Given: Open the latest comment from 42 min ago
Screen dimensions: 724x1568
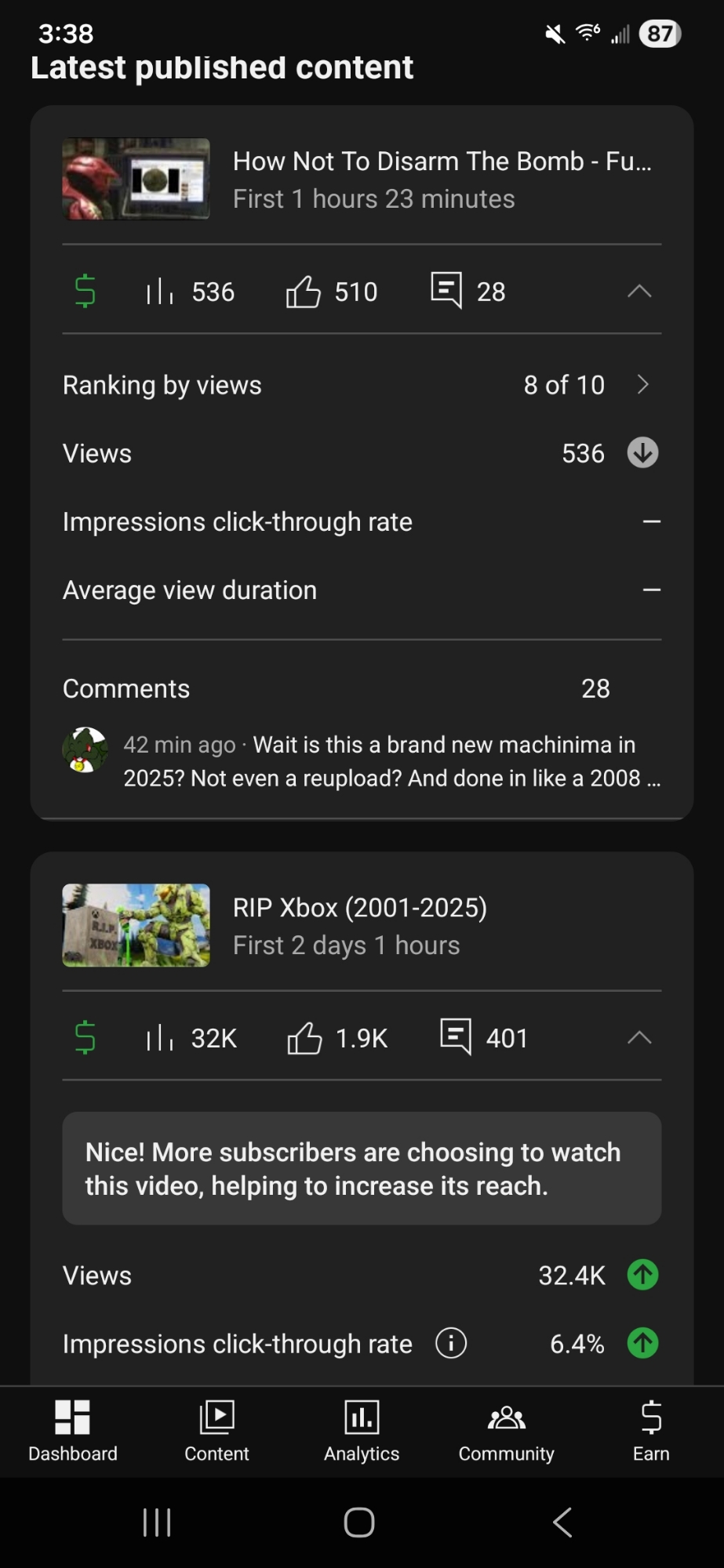Looking at the screenshot, I should point(391,761).
